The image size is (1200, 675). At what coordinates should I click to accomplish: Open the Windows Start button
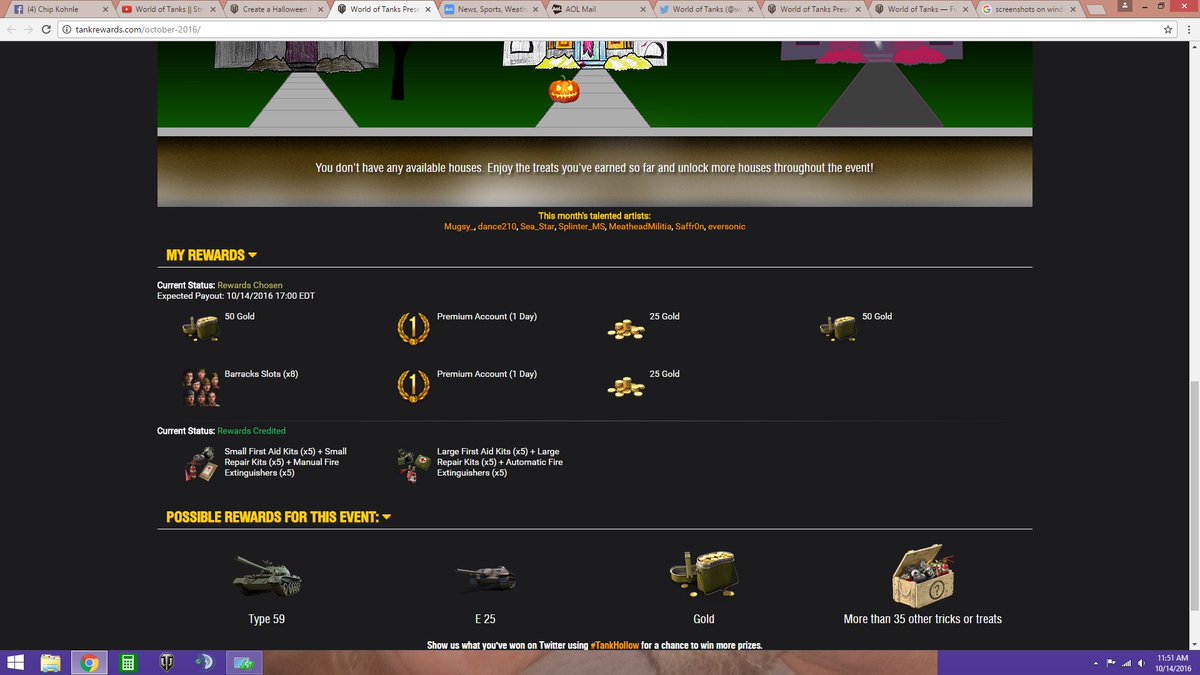tap(14, 662)
